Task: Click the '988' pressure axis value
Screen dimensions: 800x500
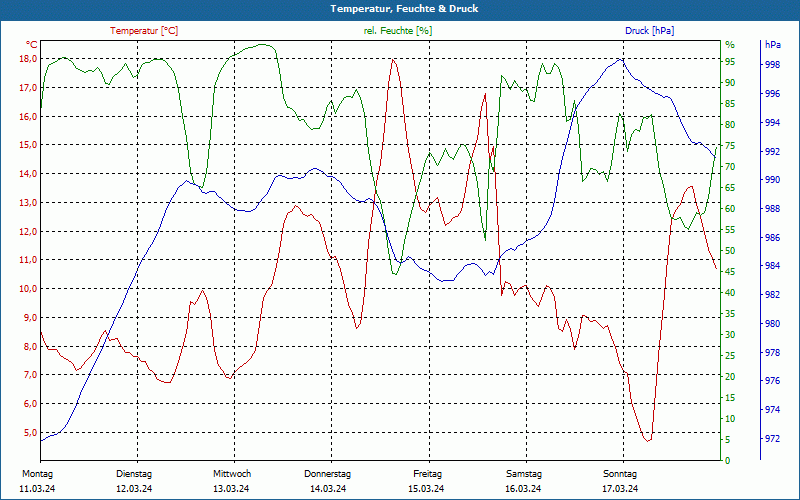Action: point(772,209)
